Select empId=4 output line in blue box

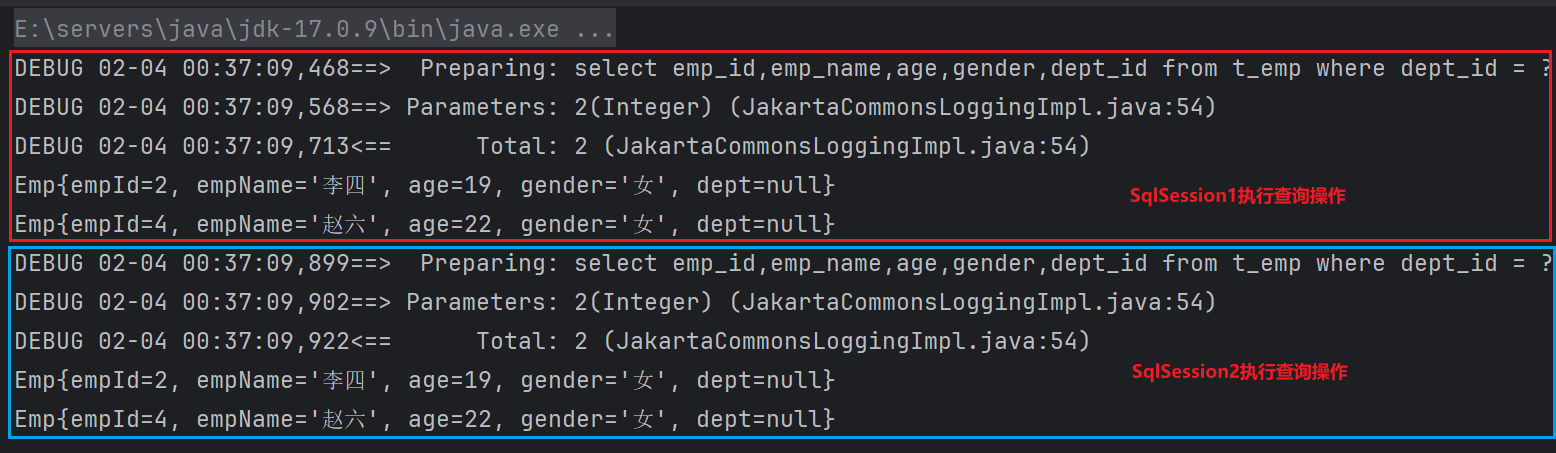tap(424, 419)
